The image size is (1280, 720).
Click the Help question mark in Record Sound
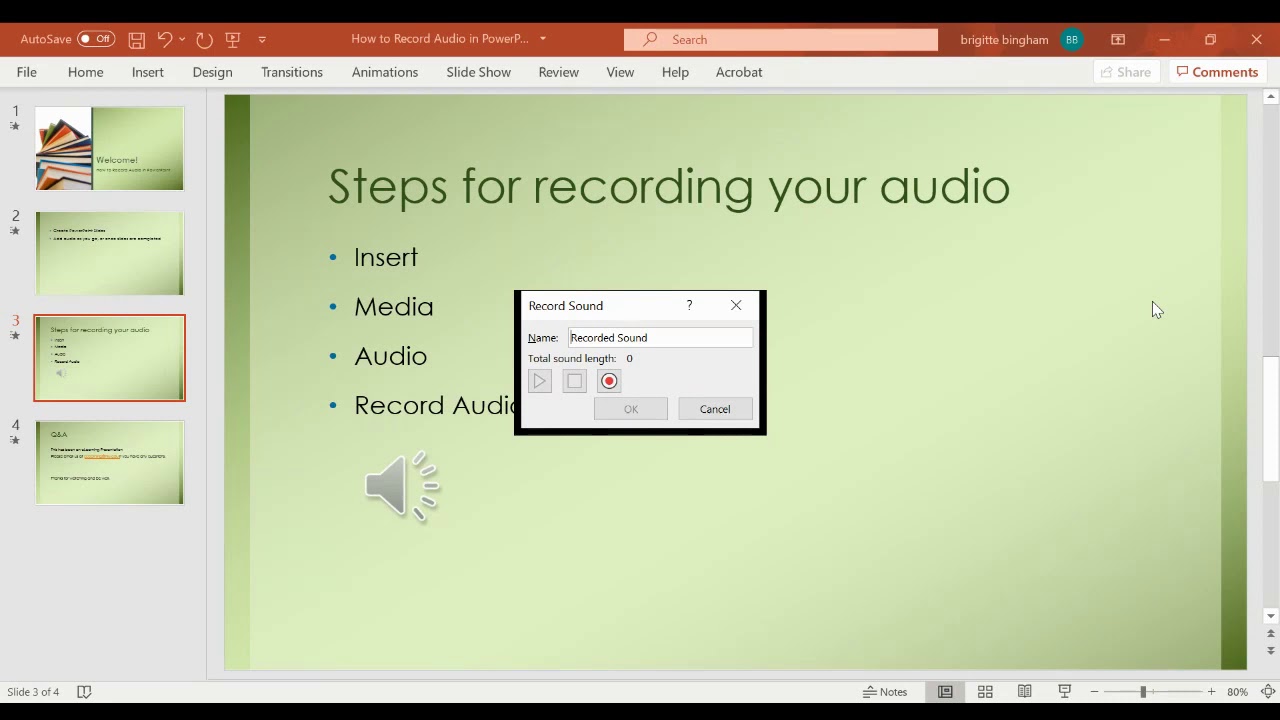point(689,305)
